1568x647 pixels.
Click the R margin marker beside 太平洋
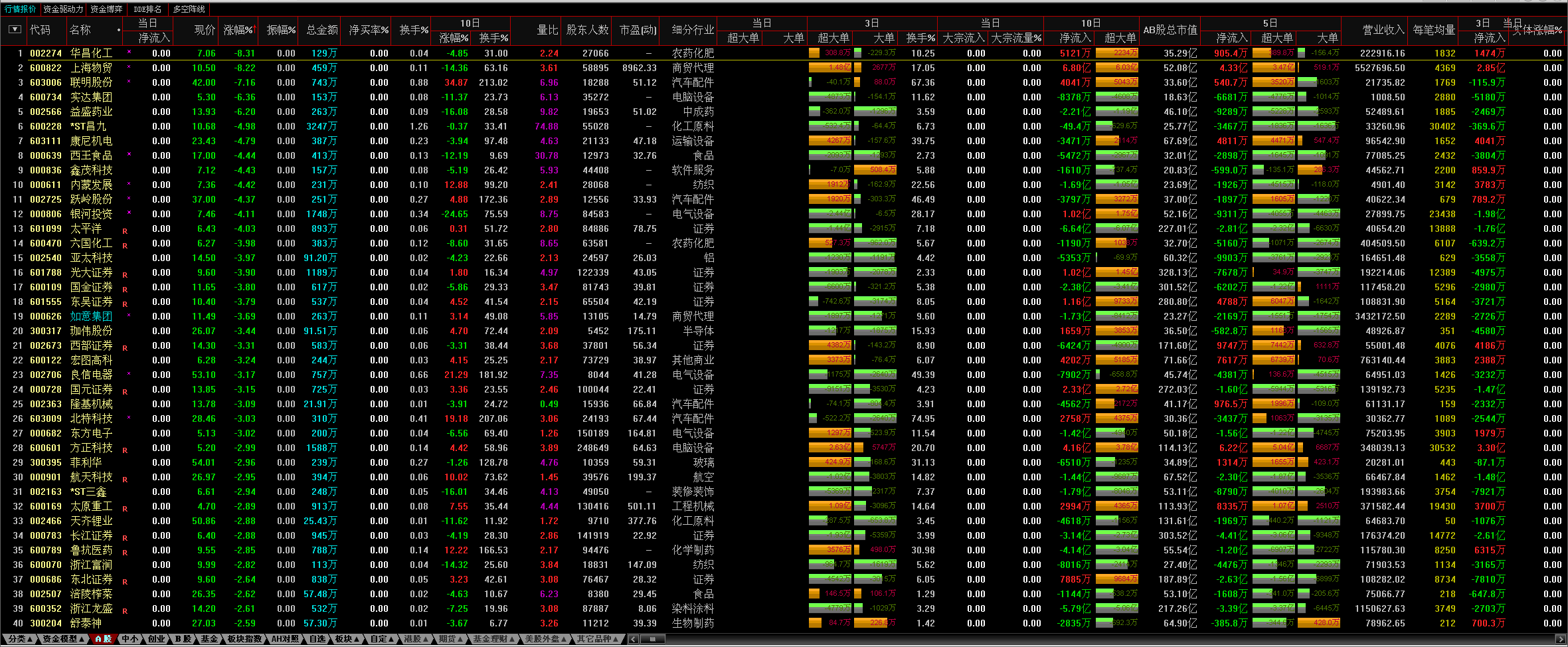tap(125, 231)
